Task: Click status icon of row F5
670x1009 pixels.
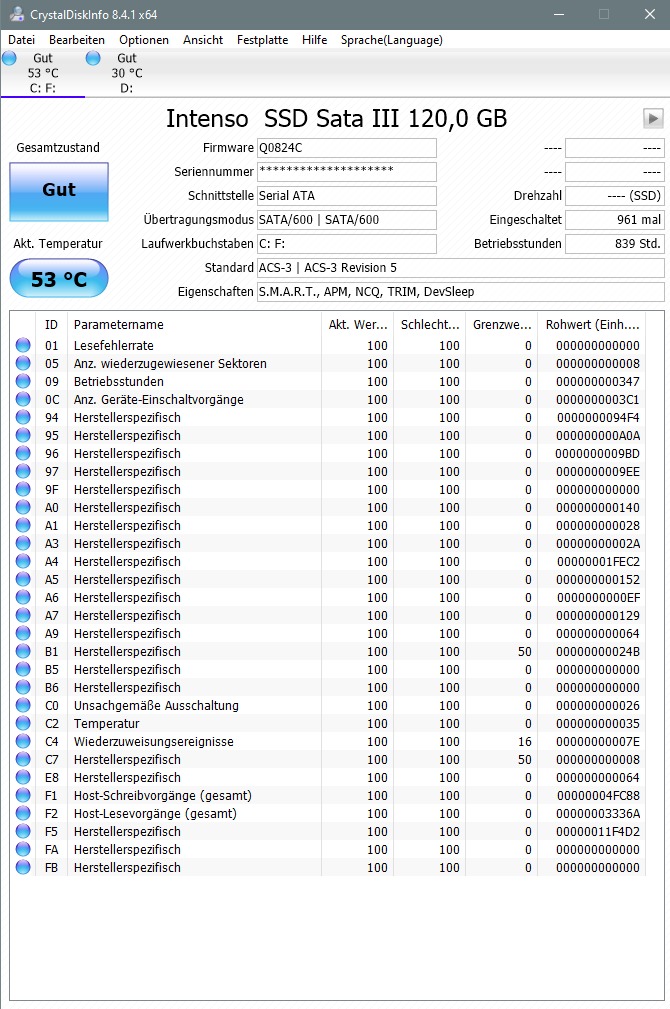Action: pyautogui.click(x=23, y=831)
